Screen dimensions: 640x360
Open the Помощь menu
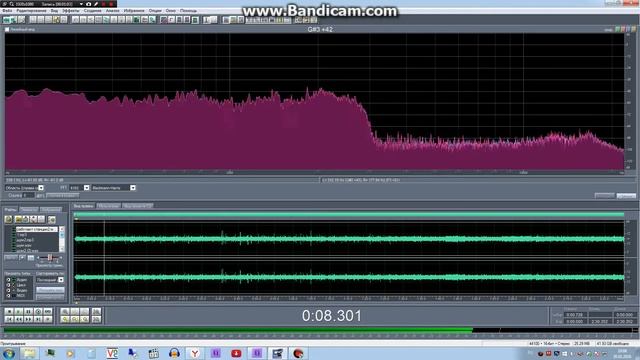point(188,11)
